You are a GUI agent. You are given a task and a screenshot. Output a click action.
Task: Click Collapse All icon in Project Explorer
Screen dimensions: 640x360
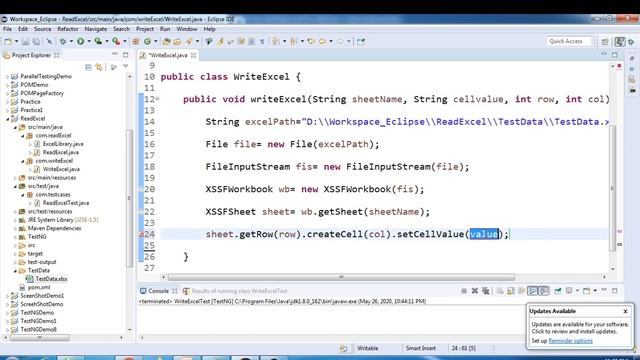[88, 67]
